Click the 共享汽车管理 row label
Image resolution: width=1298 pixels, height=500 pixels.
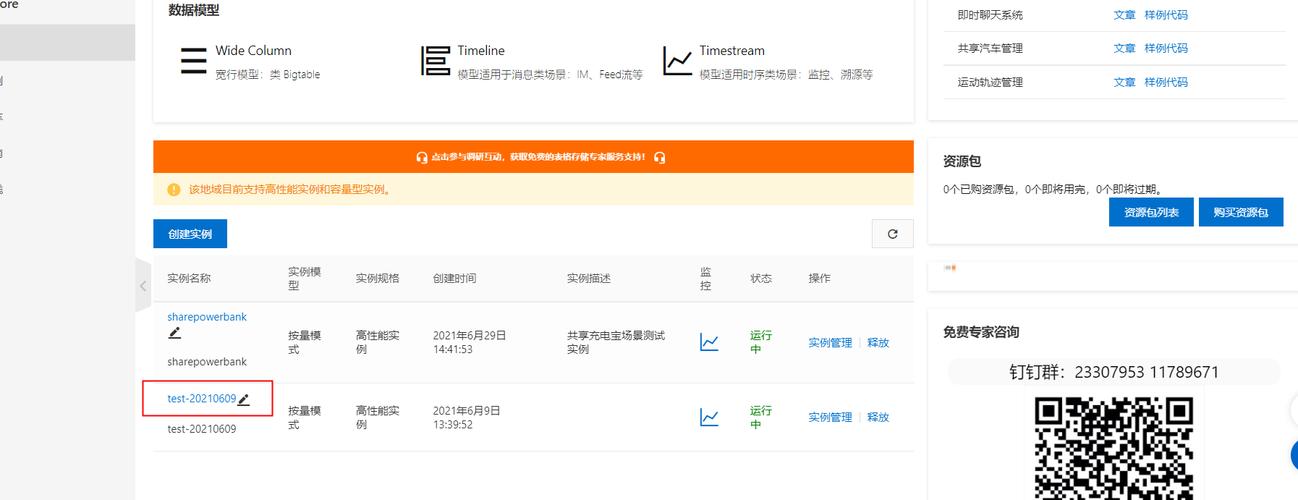click(x=990, y=49)
